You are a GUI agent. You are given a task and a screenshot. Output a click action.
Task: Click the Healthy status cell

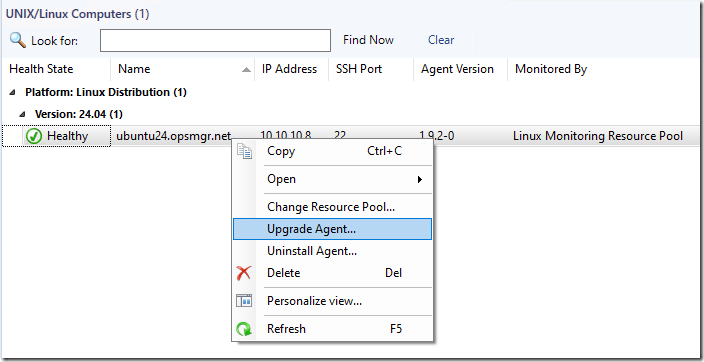tap(57, 136)
